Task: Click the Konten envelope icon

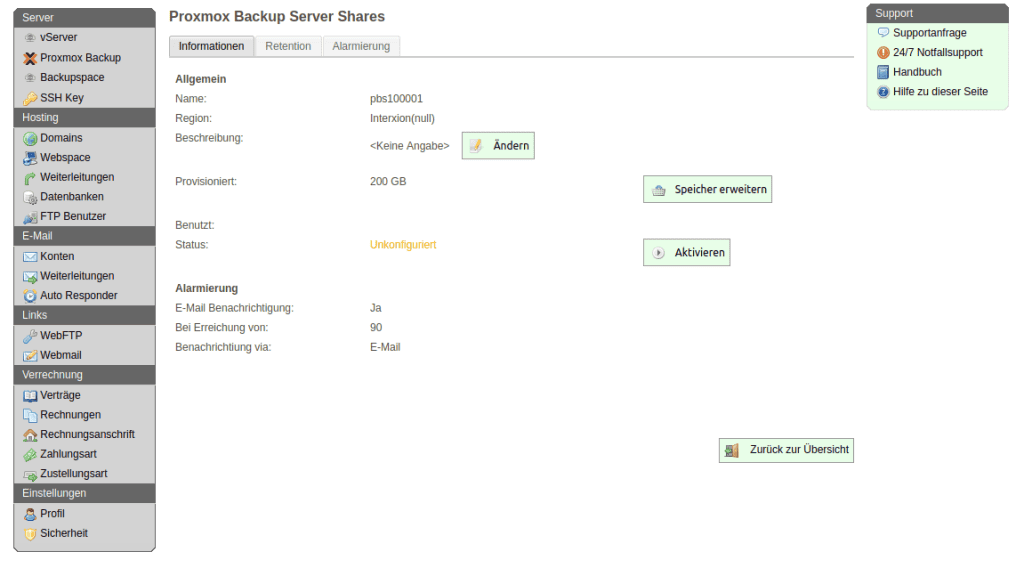Action: [30, 257]
